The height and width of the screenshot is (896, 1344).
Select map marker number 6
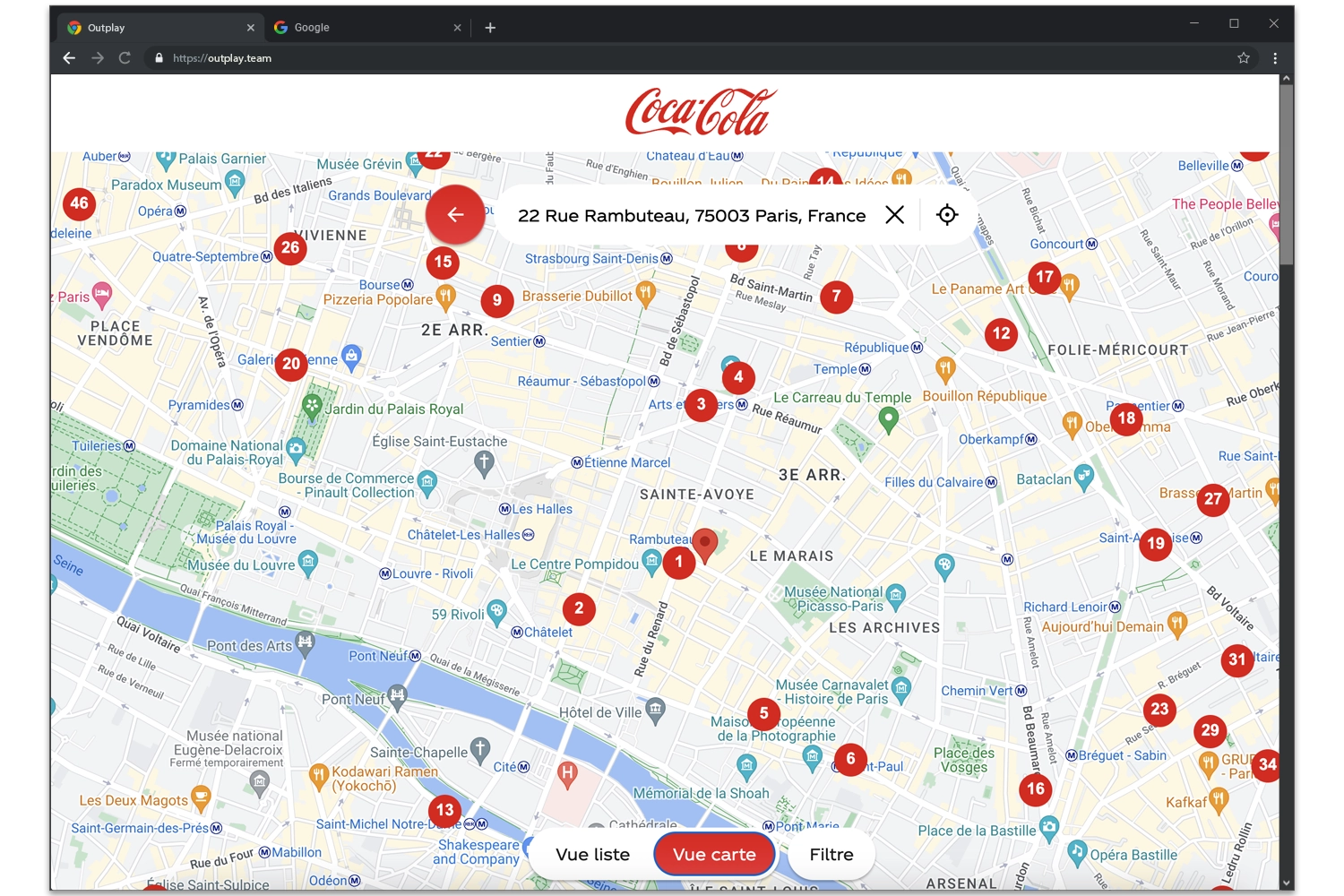(850, 760)
